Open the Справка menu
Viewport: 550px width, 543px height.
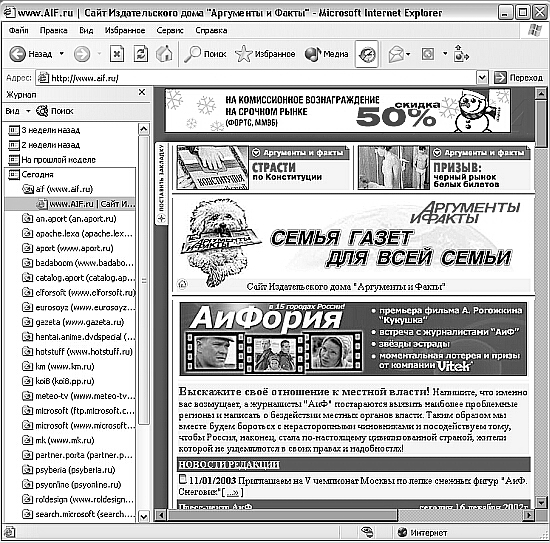(211, 31)
